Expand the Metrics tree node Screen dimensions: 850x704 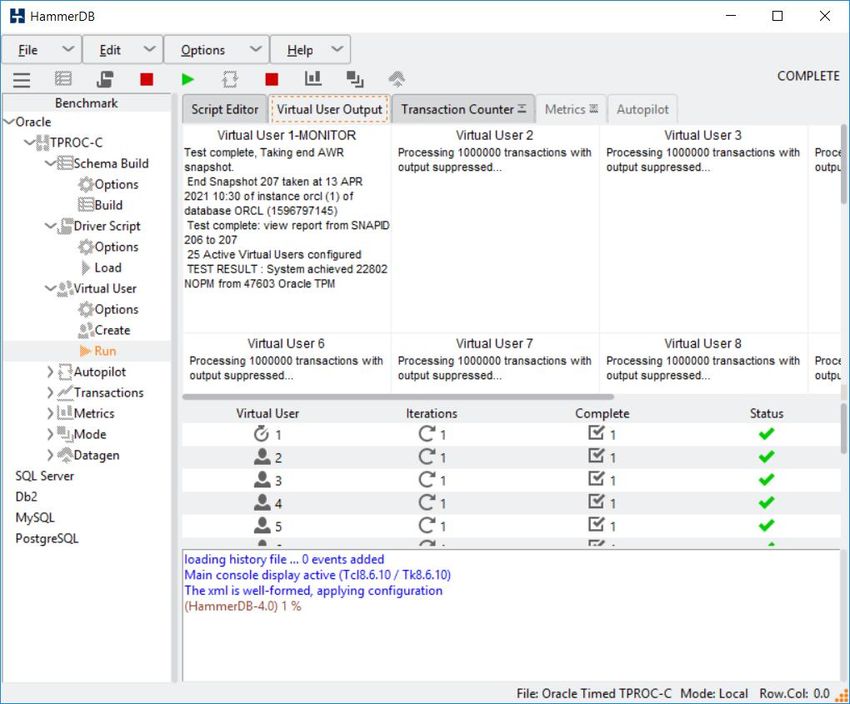[50, 414]
